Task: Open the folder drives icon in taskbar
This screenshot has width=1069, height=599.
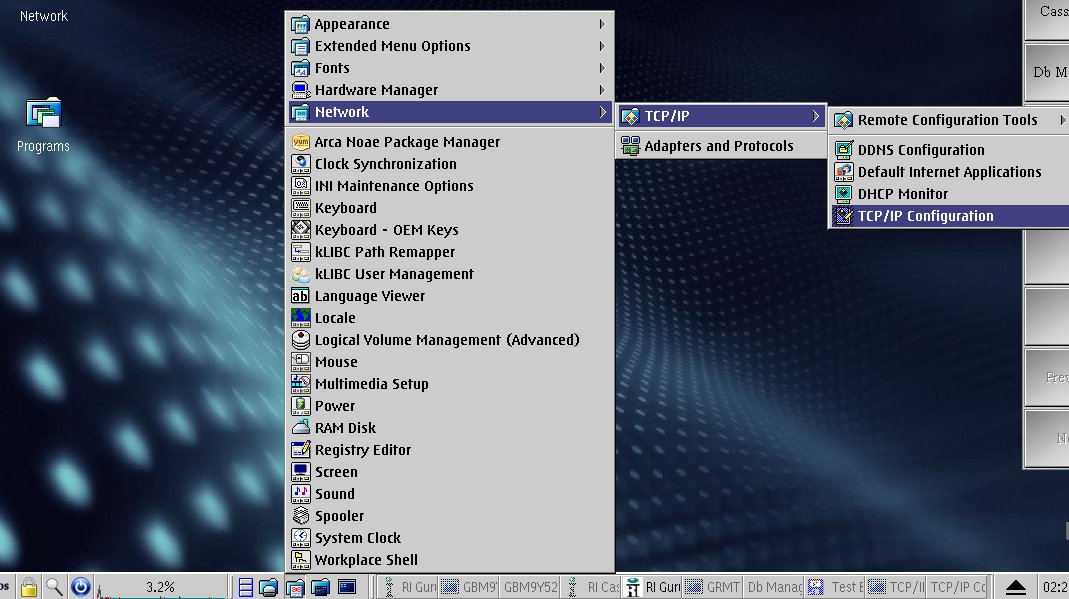Action: click(x=269, y=587)
